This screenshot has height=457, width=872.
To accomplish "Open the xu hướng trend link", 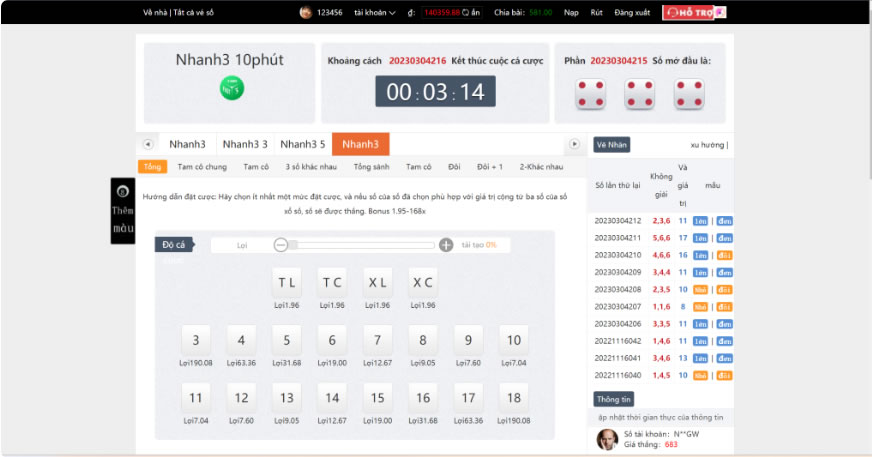I will point(707,145).
